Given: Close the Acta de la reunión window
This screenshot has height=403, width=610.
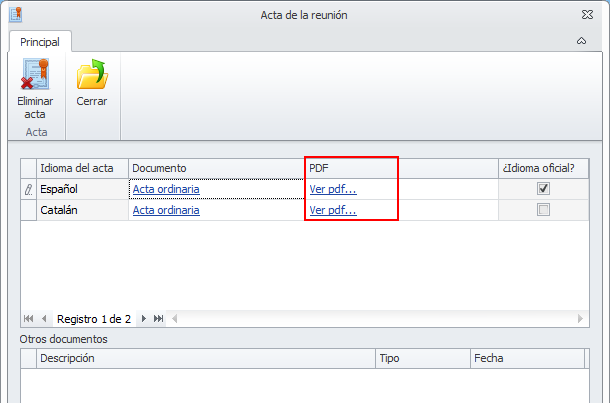Looking at the screenshot, I should (x=585, y=15).
